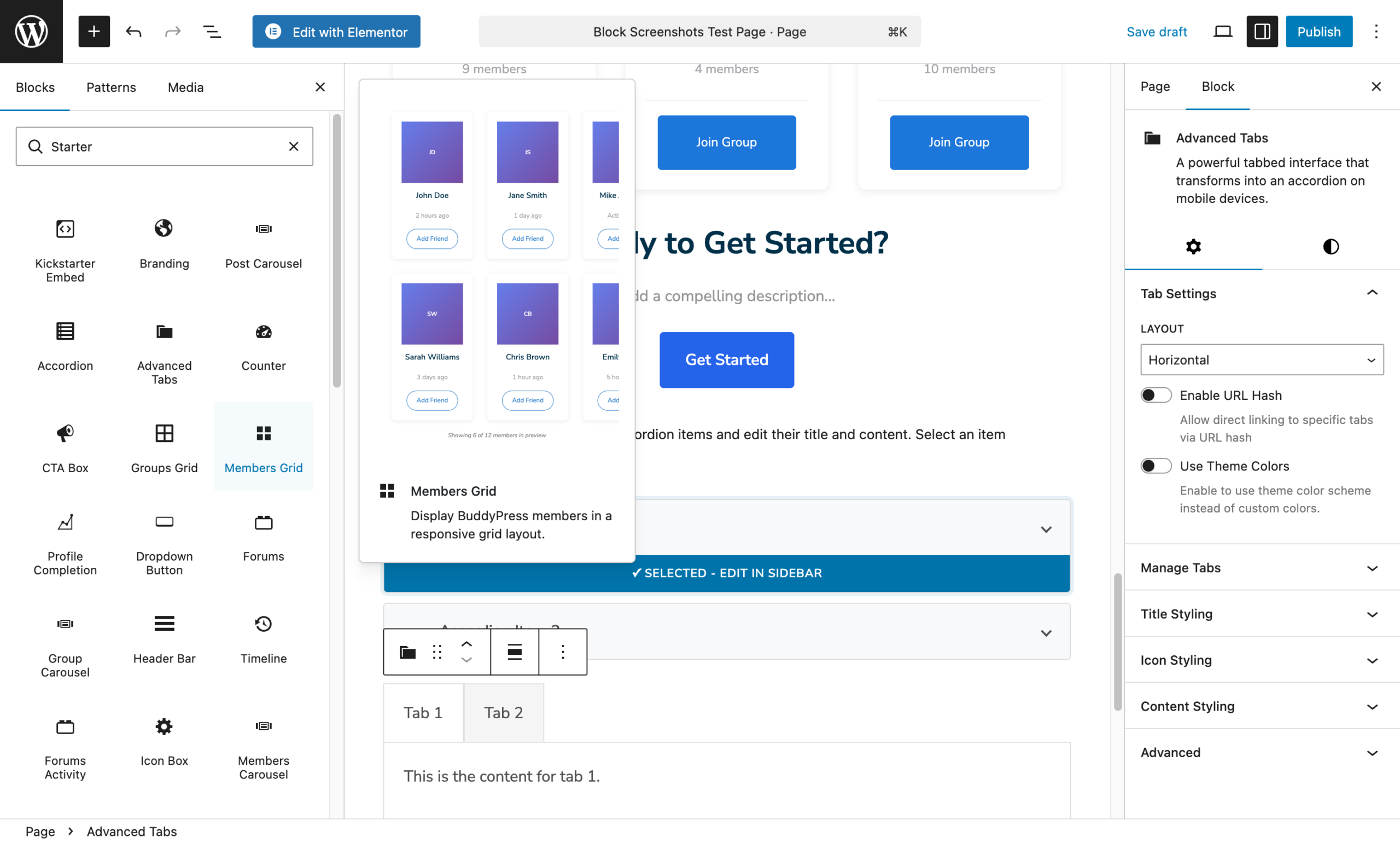Select the Groups Grid block
This screenshot has height=843, width=1400.
tap(164, 449)
